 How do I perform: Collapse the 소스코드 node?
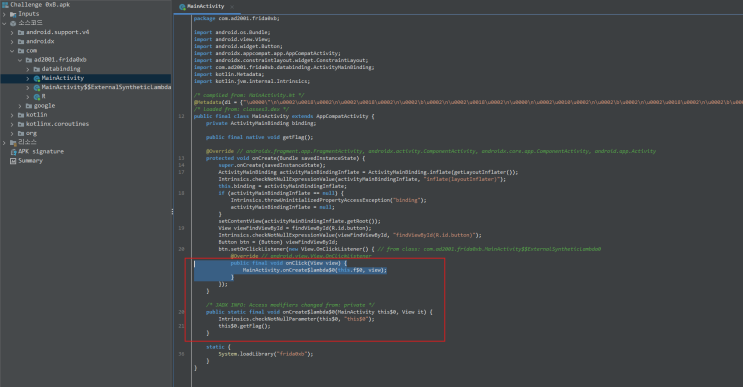(x=4, y=23)
